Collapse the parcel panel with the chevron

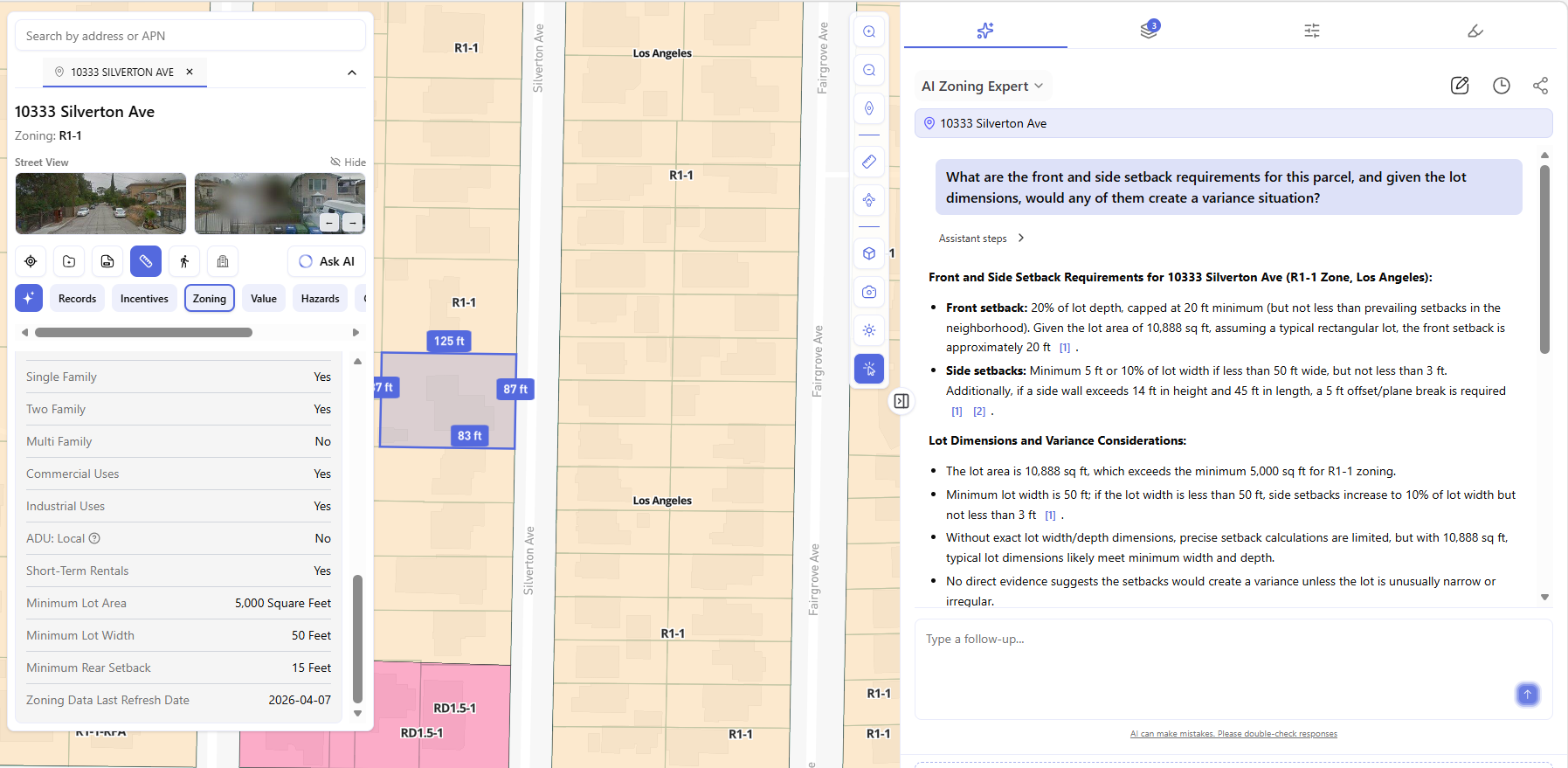352,73
